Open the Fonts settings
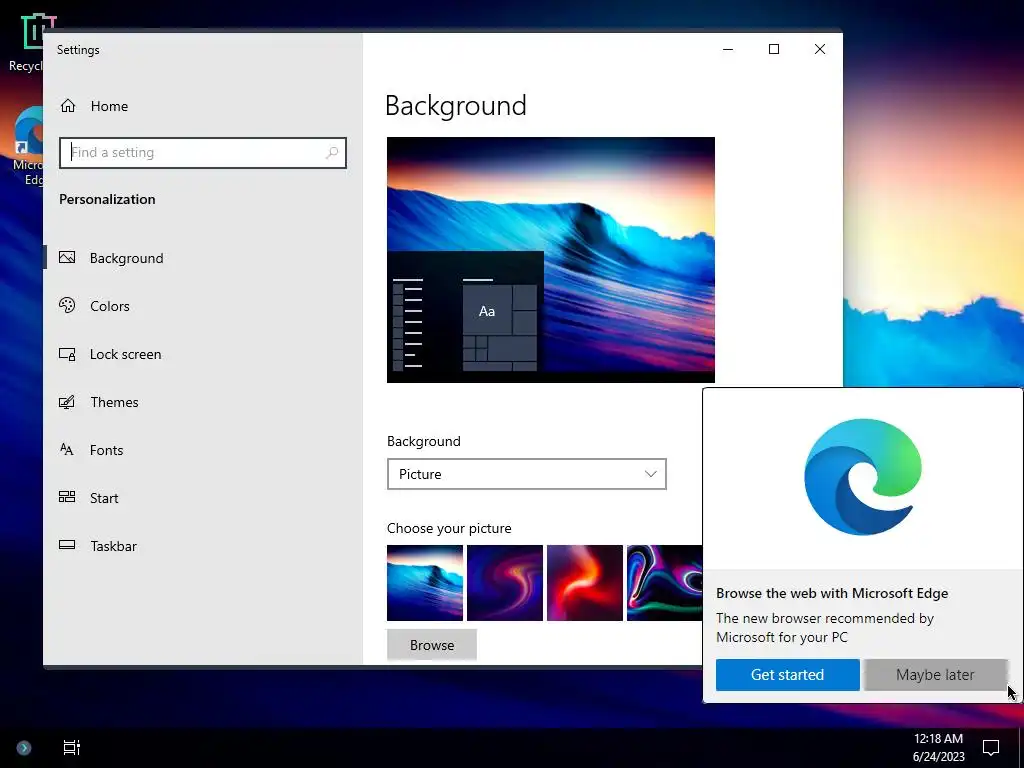Viewport: 1024px width, 768px height. (202, 450)
